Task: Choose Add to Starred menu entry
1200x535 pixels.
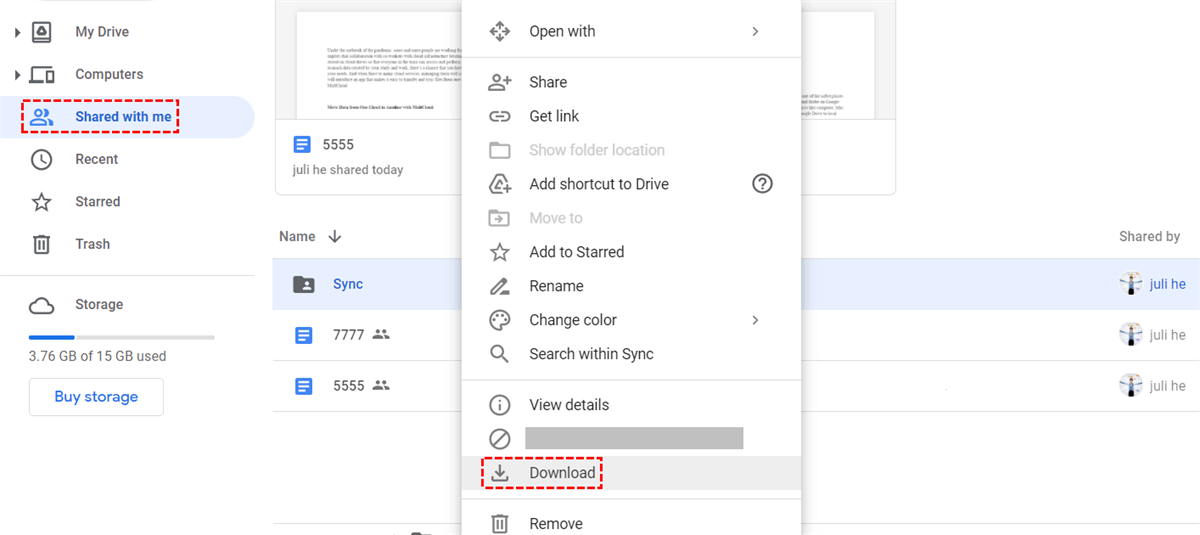Action: (576, 252)
